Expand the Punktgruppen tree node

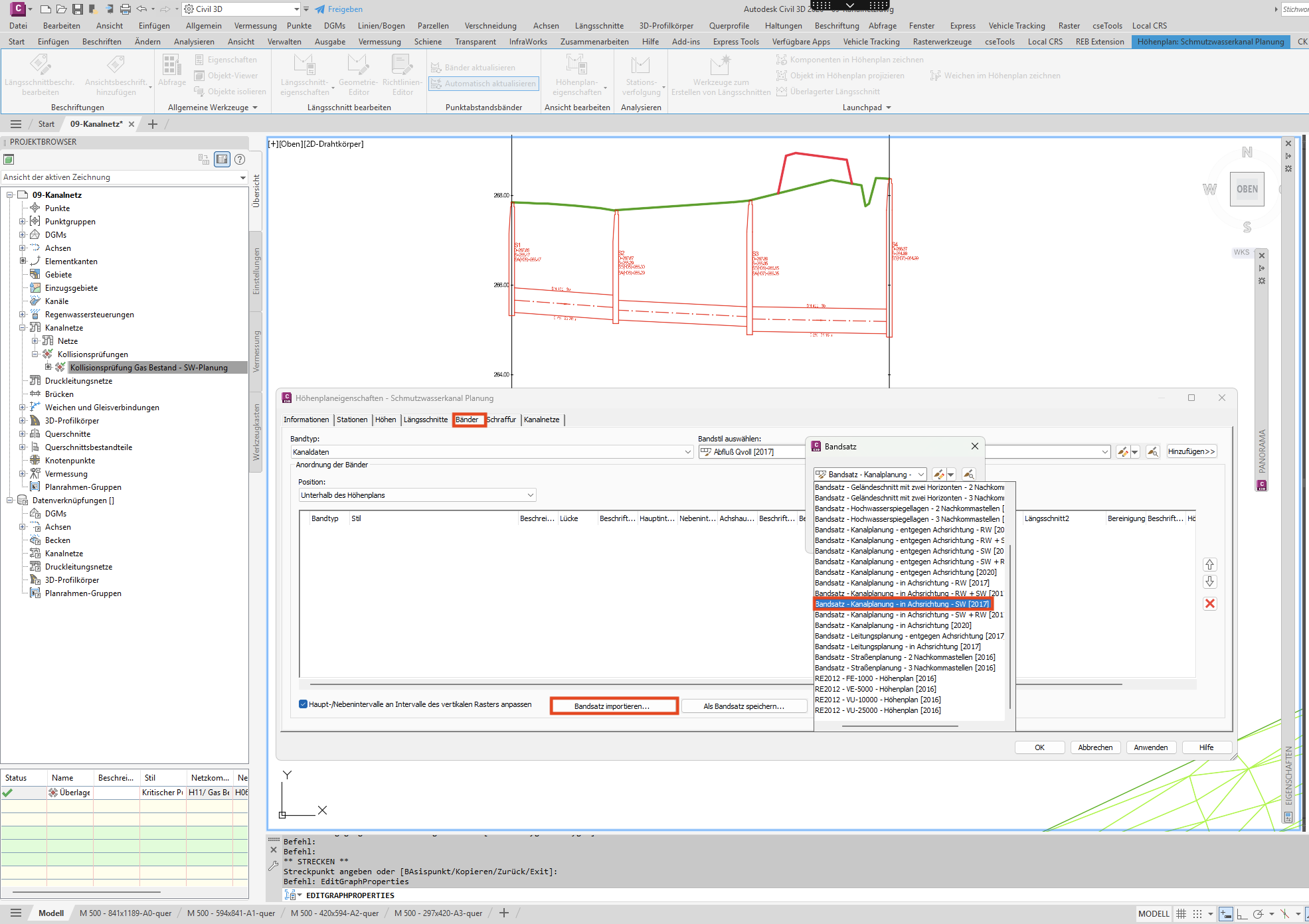tap(22, 222)
